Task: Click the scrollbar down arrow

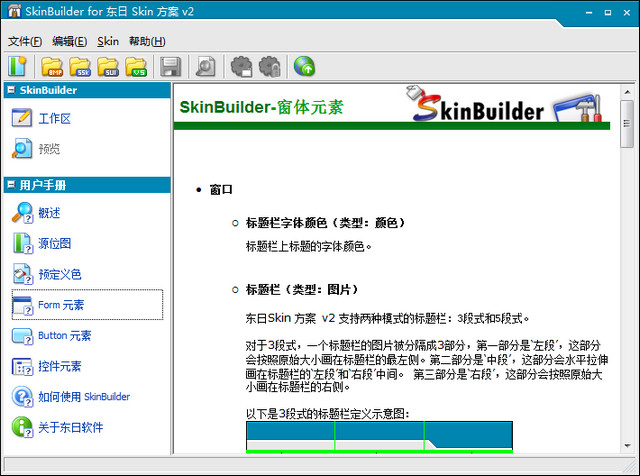Action: coord(627,446)
